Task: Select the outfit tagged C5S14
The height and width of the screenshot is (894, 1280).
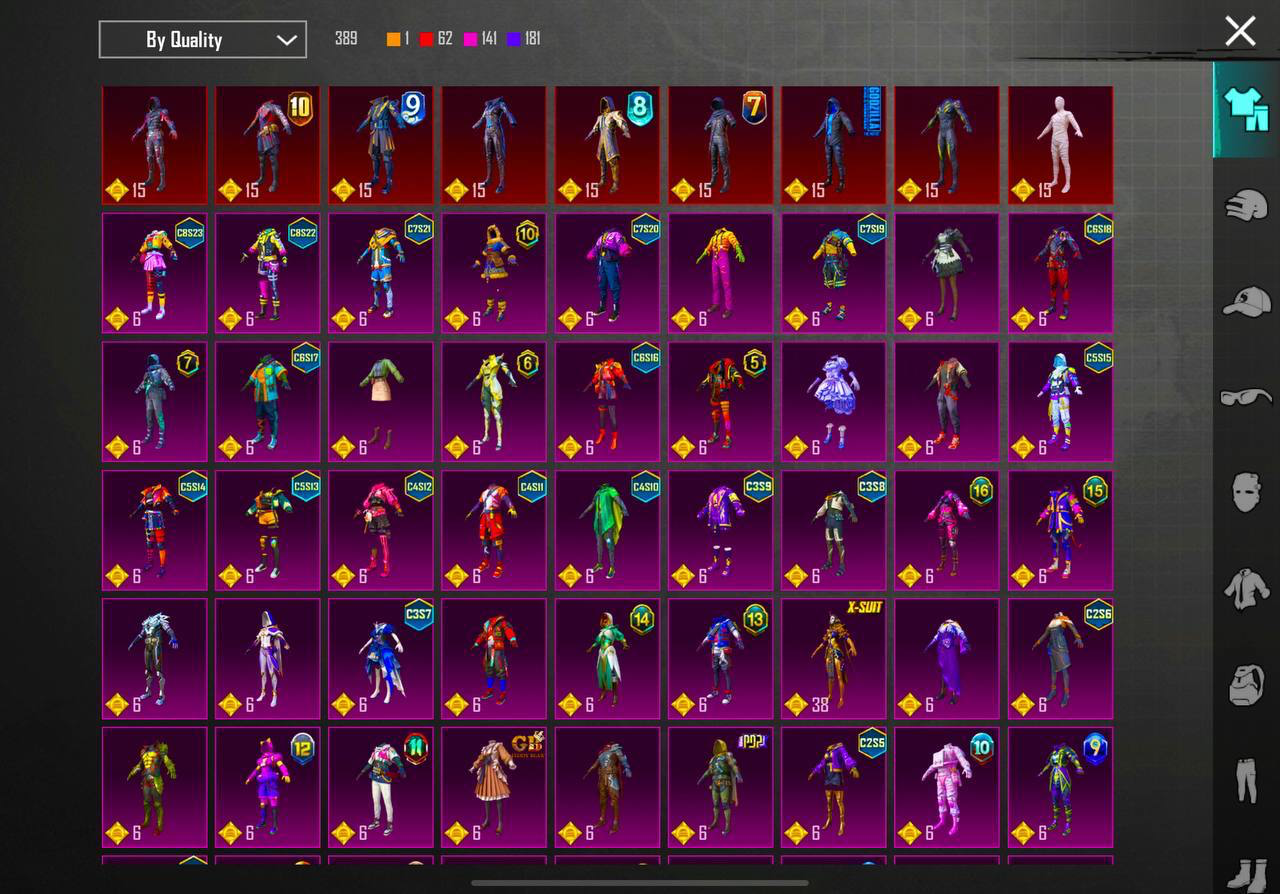Action: click(155, 530)
